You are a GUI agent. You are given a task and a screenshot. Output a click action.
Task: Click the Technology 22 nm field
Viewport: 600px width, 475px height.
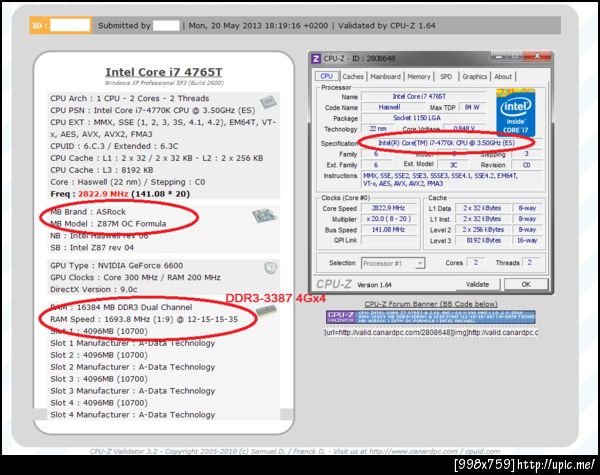[378, 129]
